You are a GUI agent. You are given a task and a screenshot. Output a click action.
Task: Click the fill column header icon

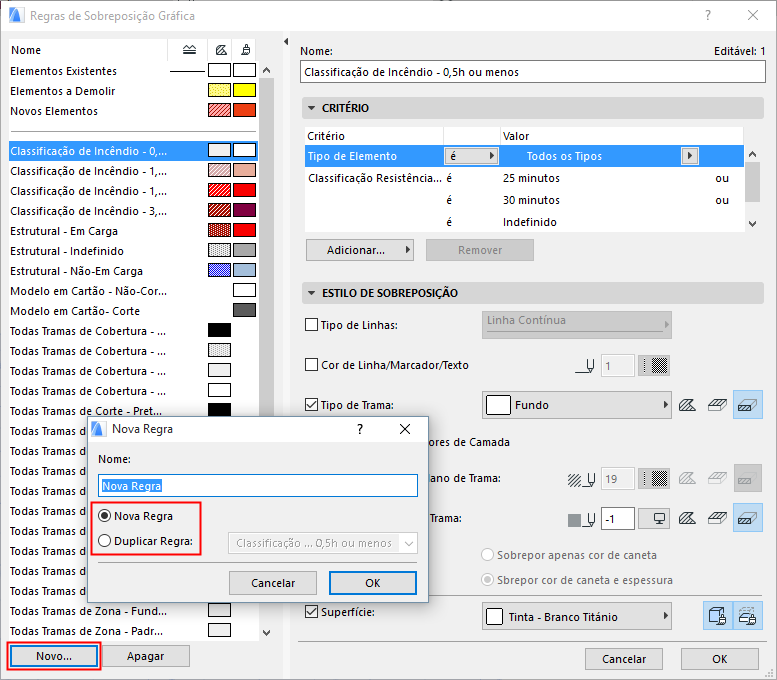click(221, 50)
